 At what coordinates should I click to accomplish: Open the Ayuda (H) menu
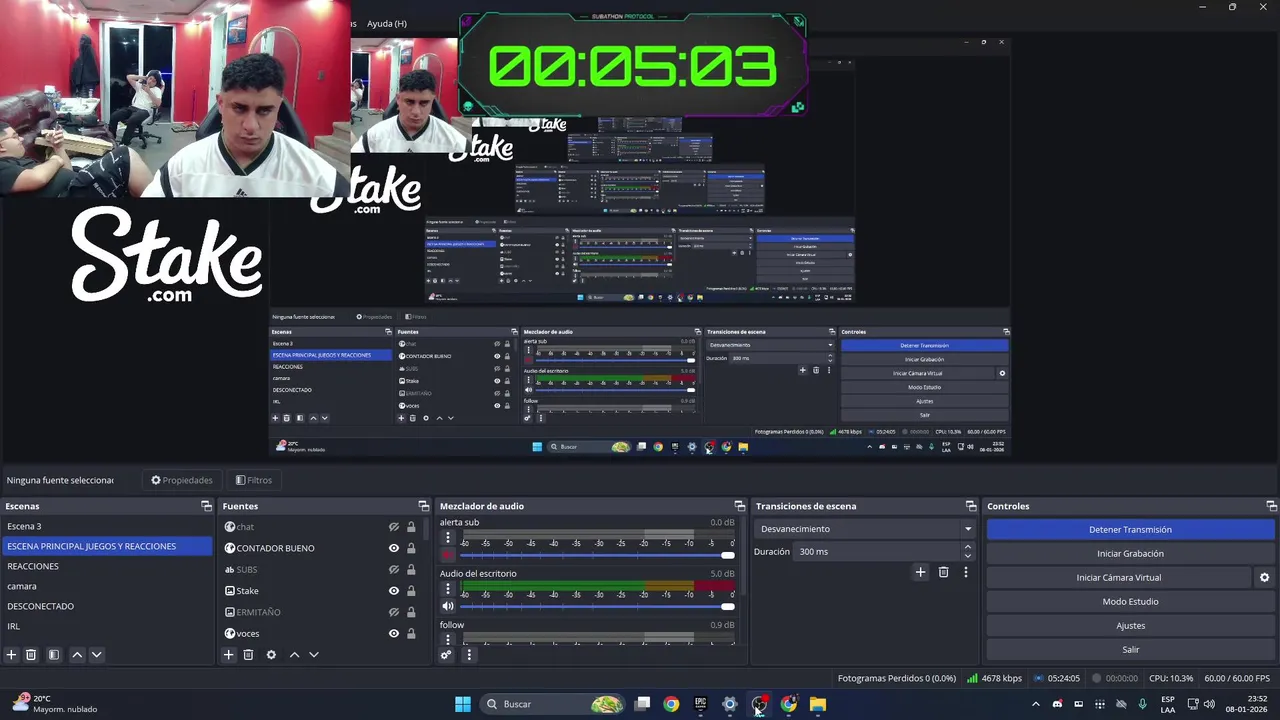387,23
